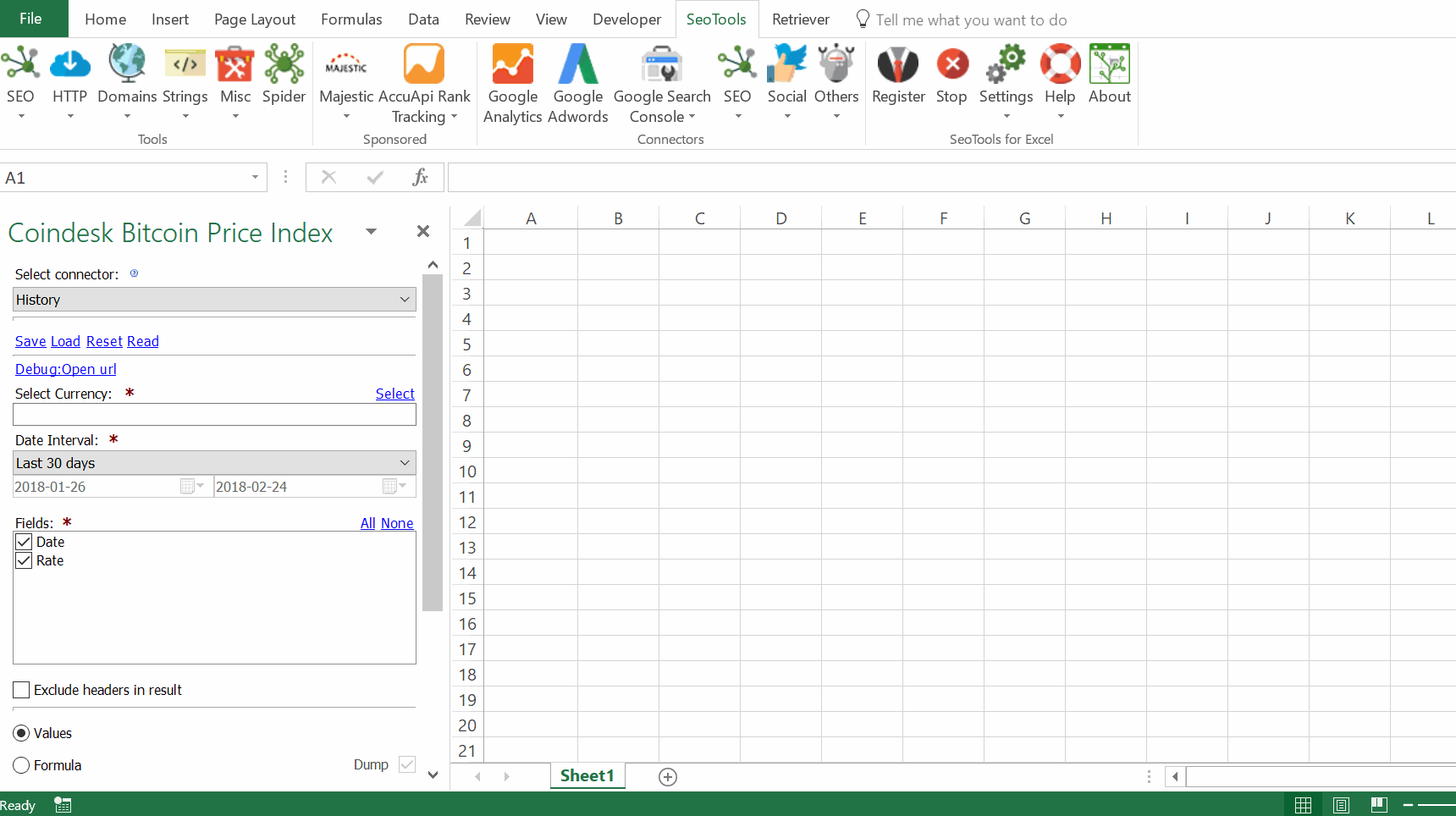Switch to Page Layout view in status bar
This screenshot has height=816, width=1456.
(1342, 805)
